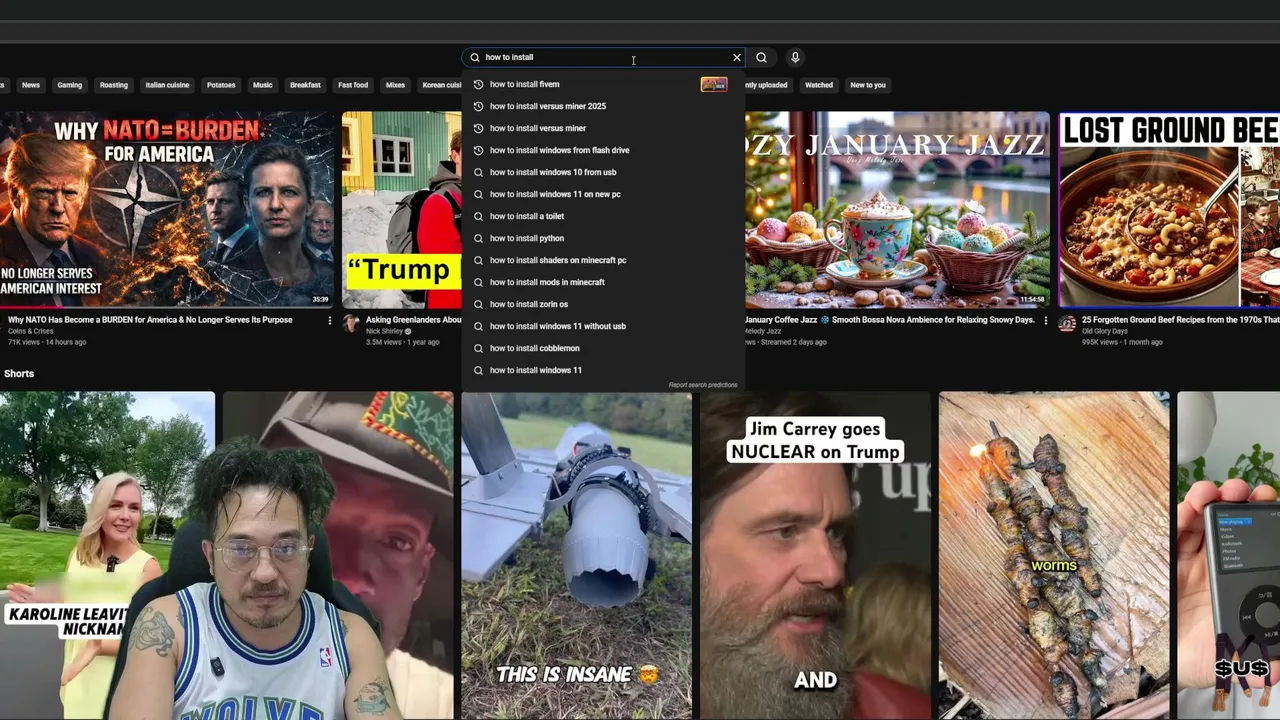Viewport: 1280px width, 720px height.
Task: Open the three-dot menu for the NATO BURDEN video
Action: click(x=330, y=321)
